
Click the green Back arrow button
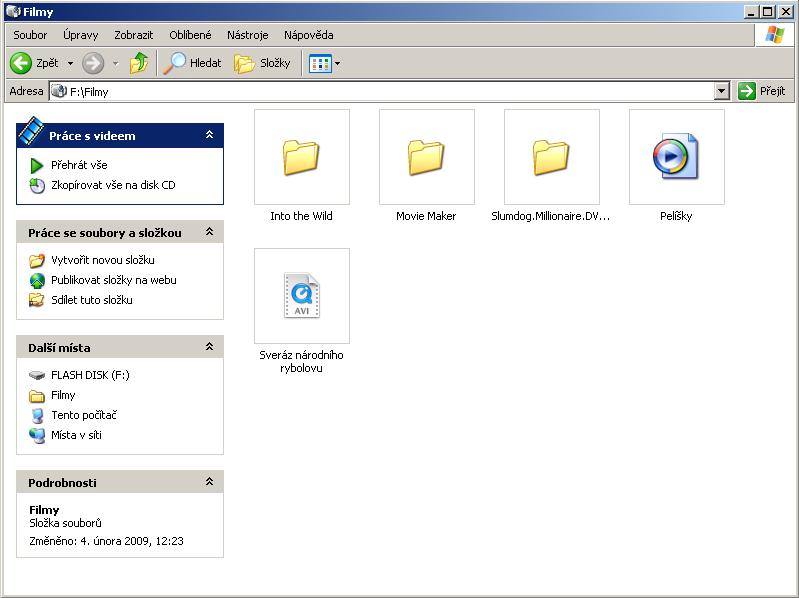(22, 63)
